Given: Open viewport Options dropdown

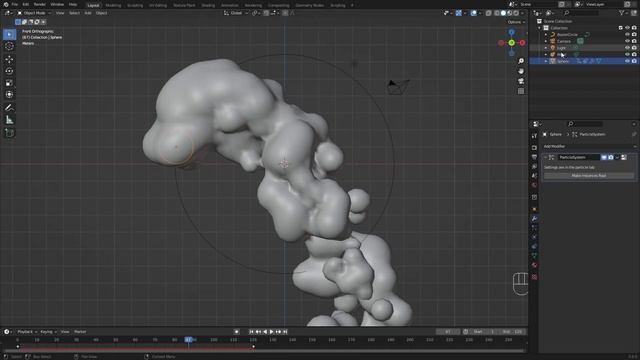Looking at the screenshot, I should (516, 22).
